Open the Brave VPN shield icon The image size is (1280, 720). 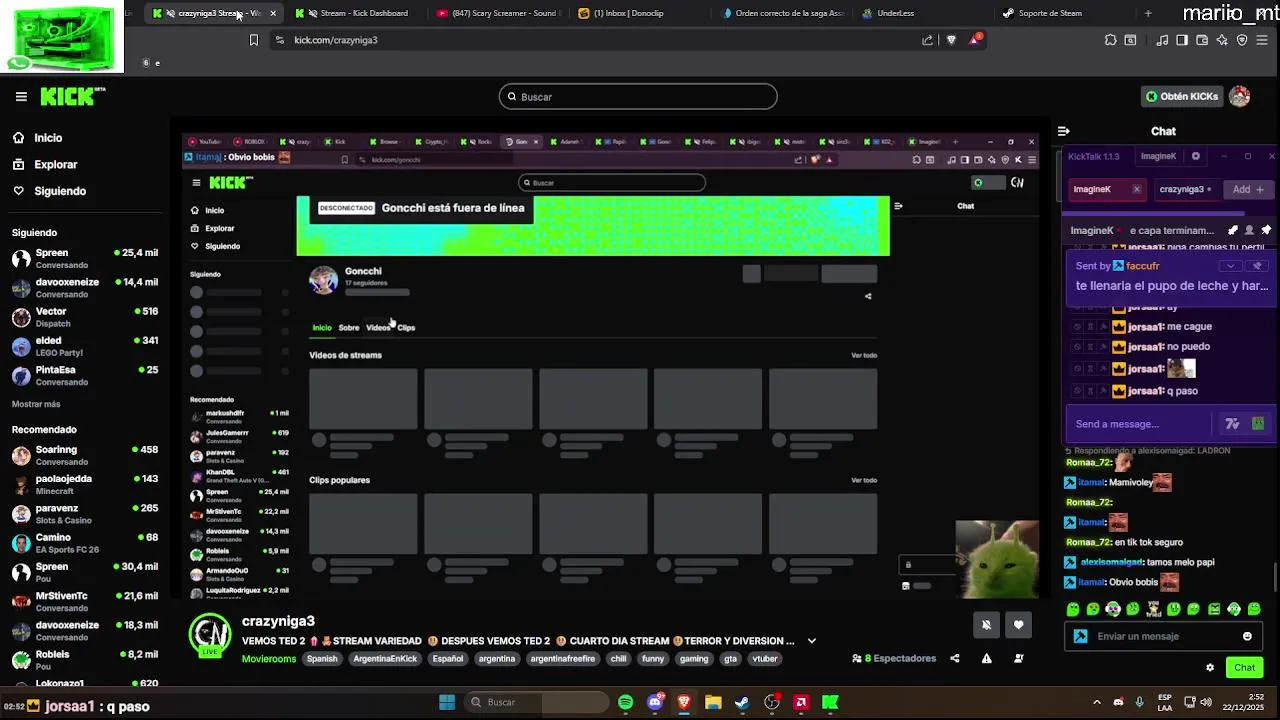(x=1242, y=40)
